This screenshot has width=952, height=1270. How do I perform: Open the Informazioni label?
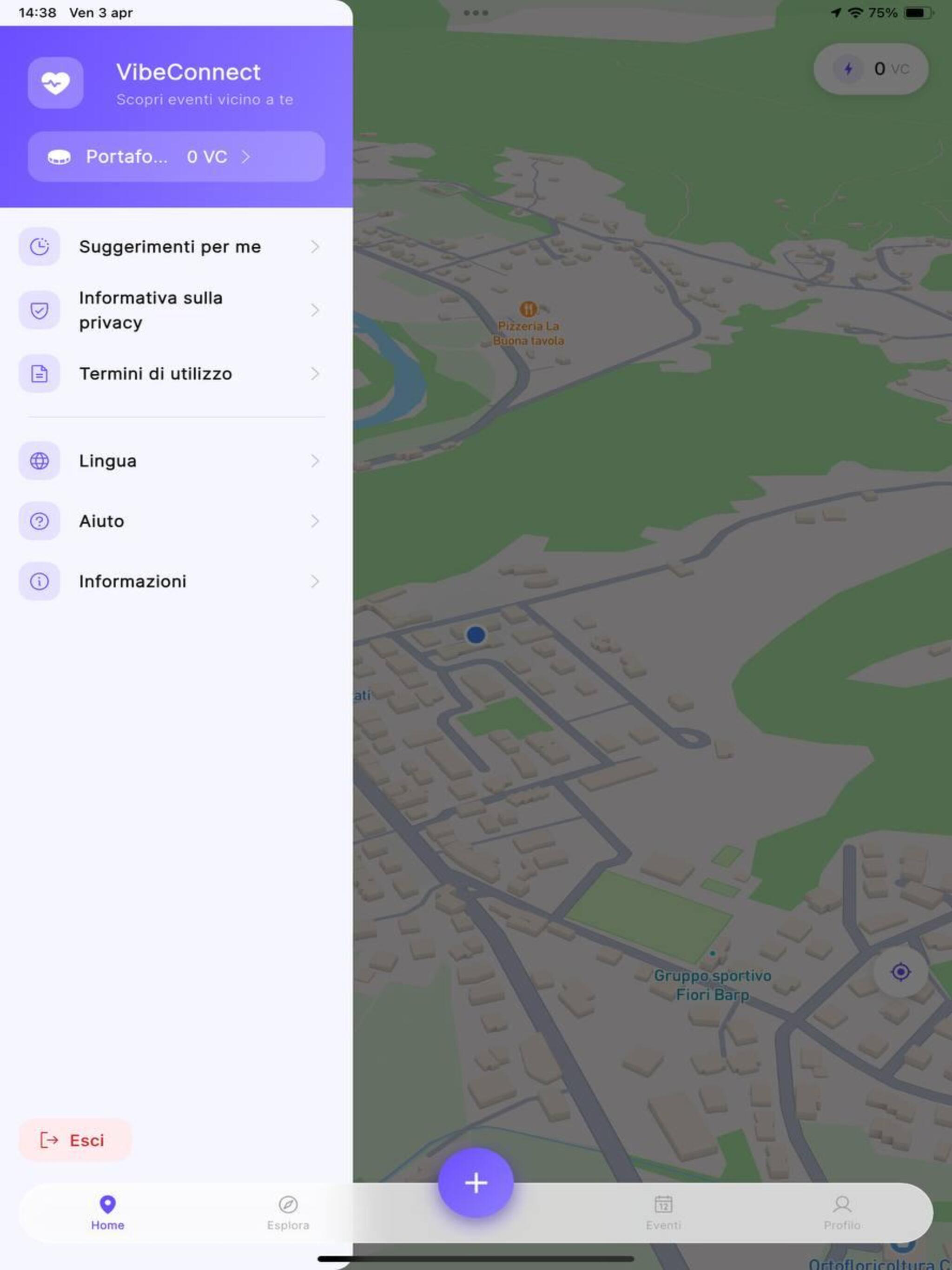click(132, 581)
